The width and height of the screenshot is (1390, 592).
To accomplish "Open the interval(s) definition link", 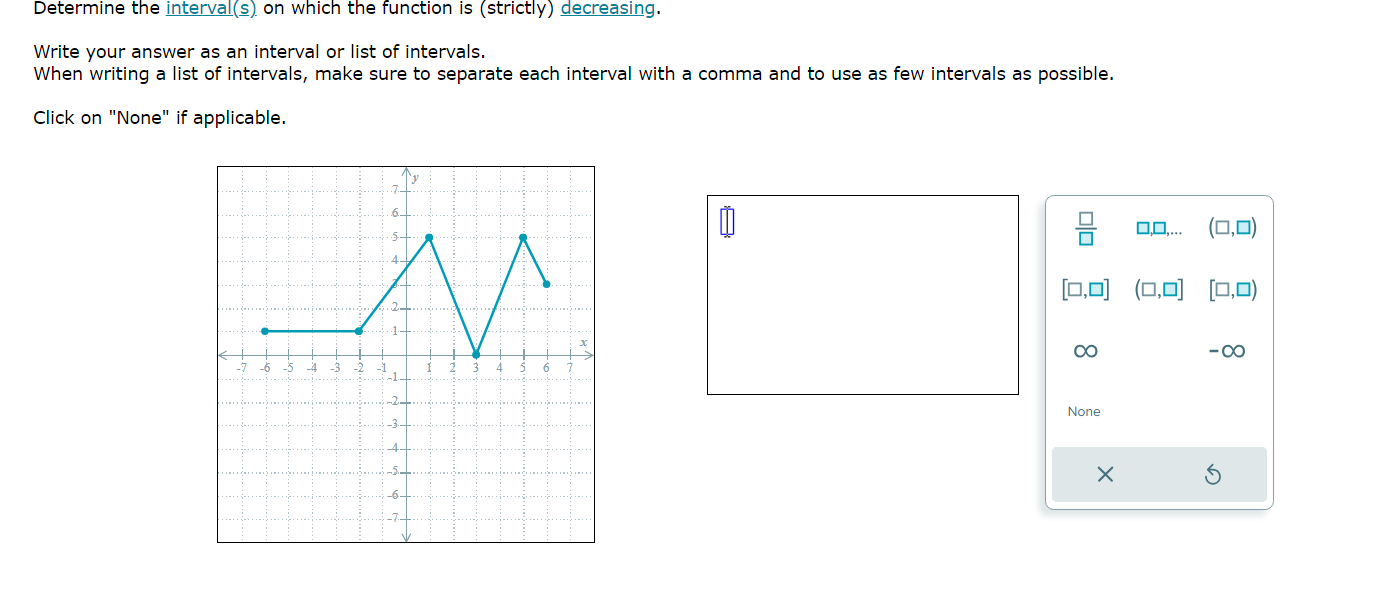I will click(211, 9).
